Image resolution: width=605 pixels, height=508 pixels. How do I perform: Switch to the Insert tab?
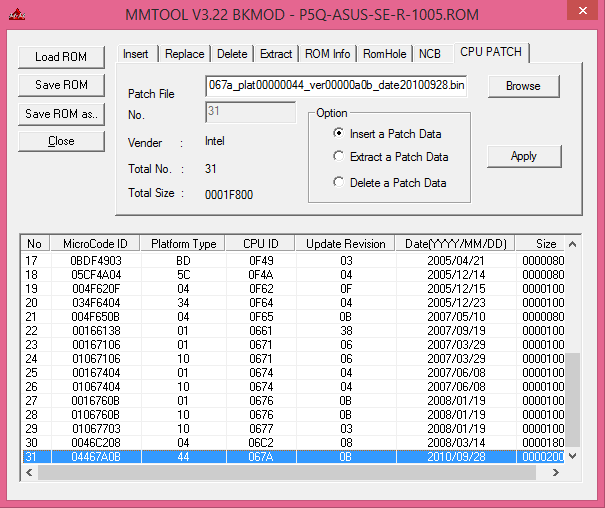point(135,54)
